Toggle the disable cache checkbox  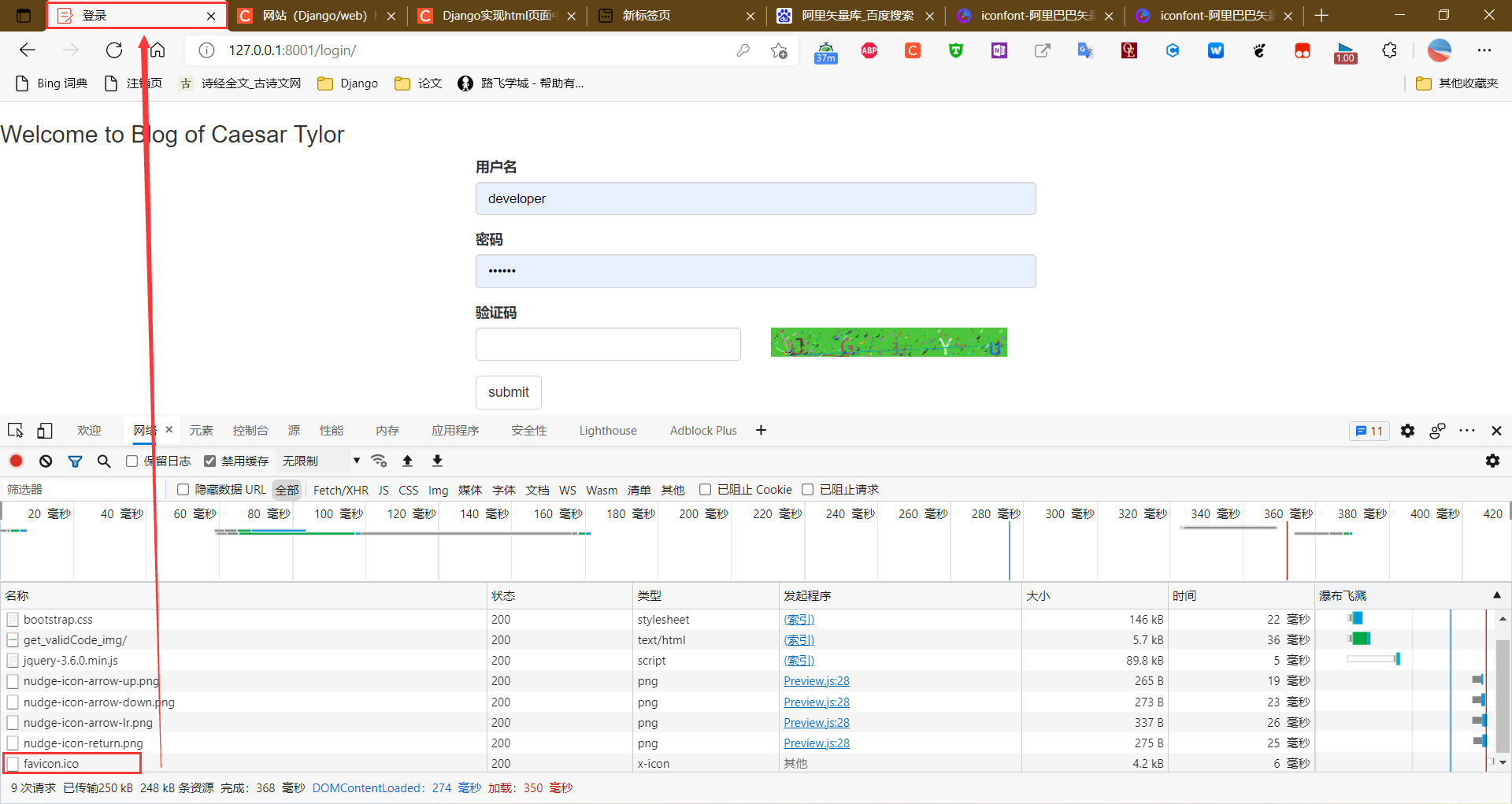(209, 461)
